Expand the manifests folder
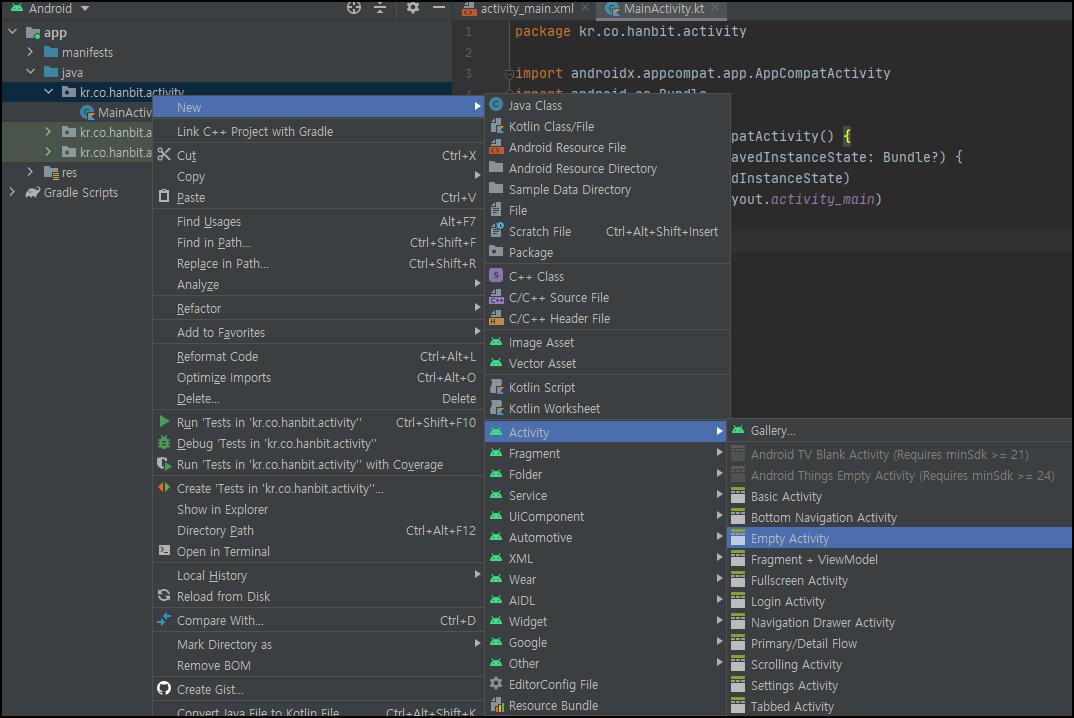The image size is (1074, 718). point(30,52)
